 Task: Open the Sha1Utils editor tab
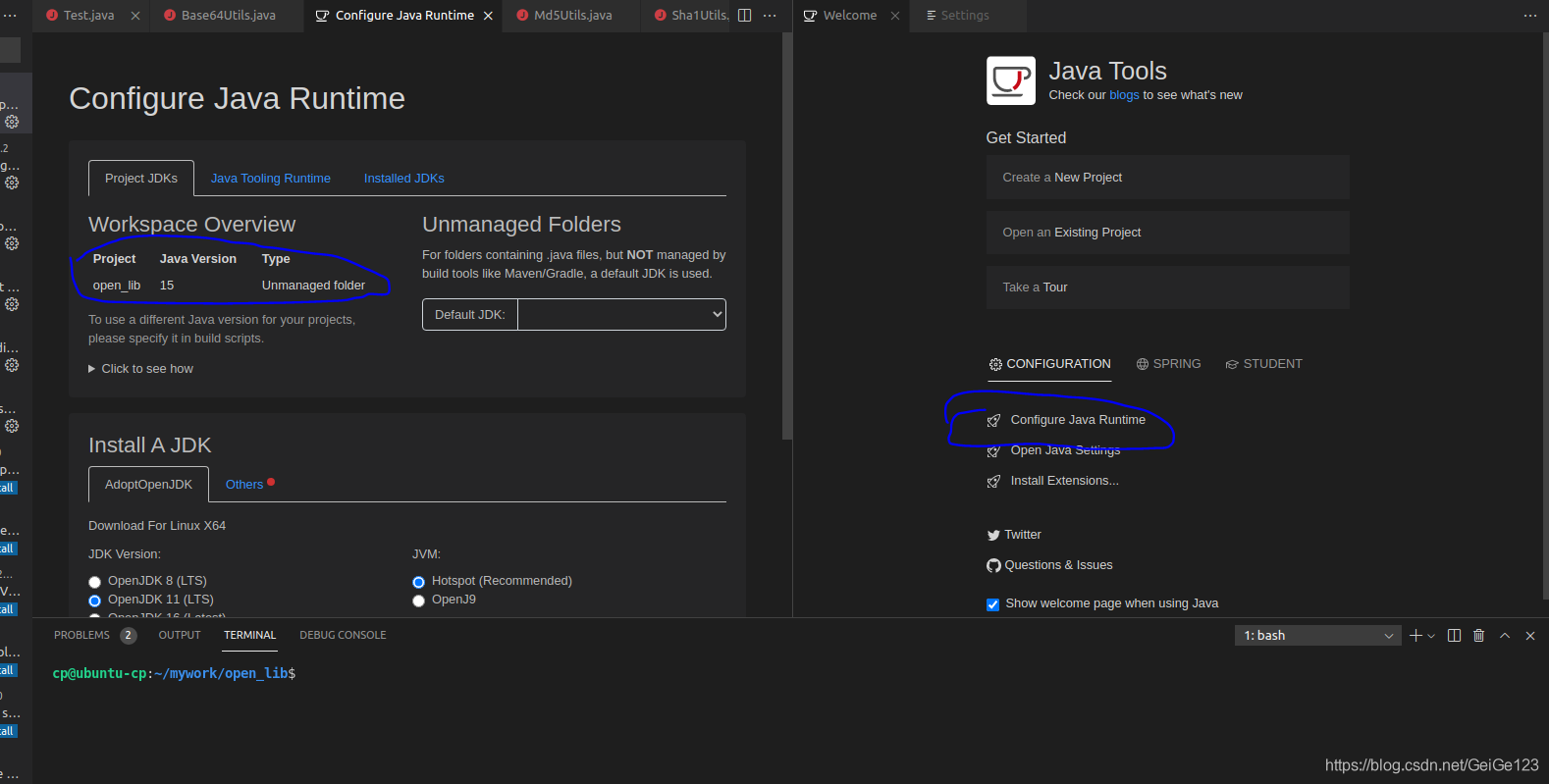[691, 16]
